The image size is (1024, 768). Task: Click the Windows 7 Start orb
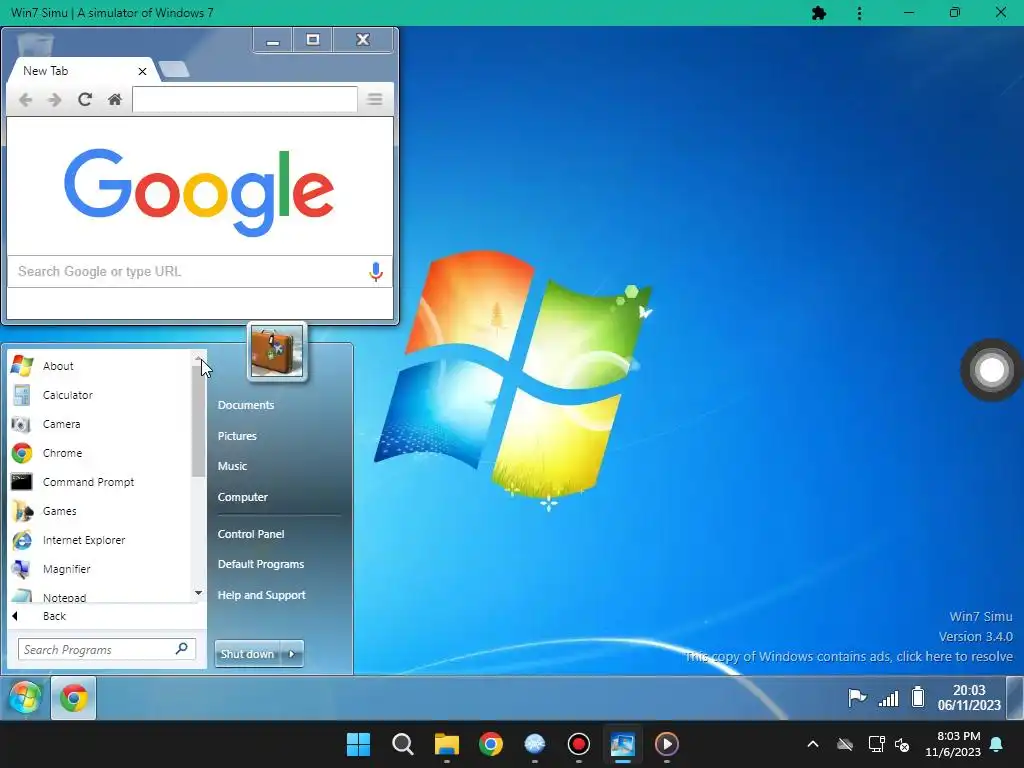(x=25, y=697)
